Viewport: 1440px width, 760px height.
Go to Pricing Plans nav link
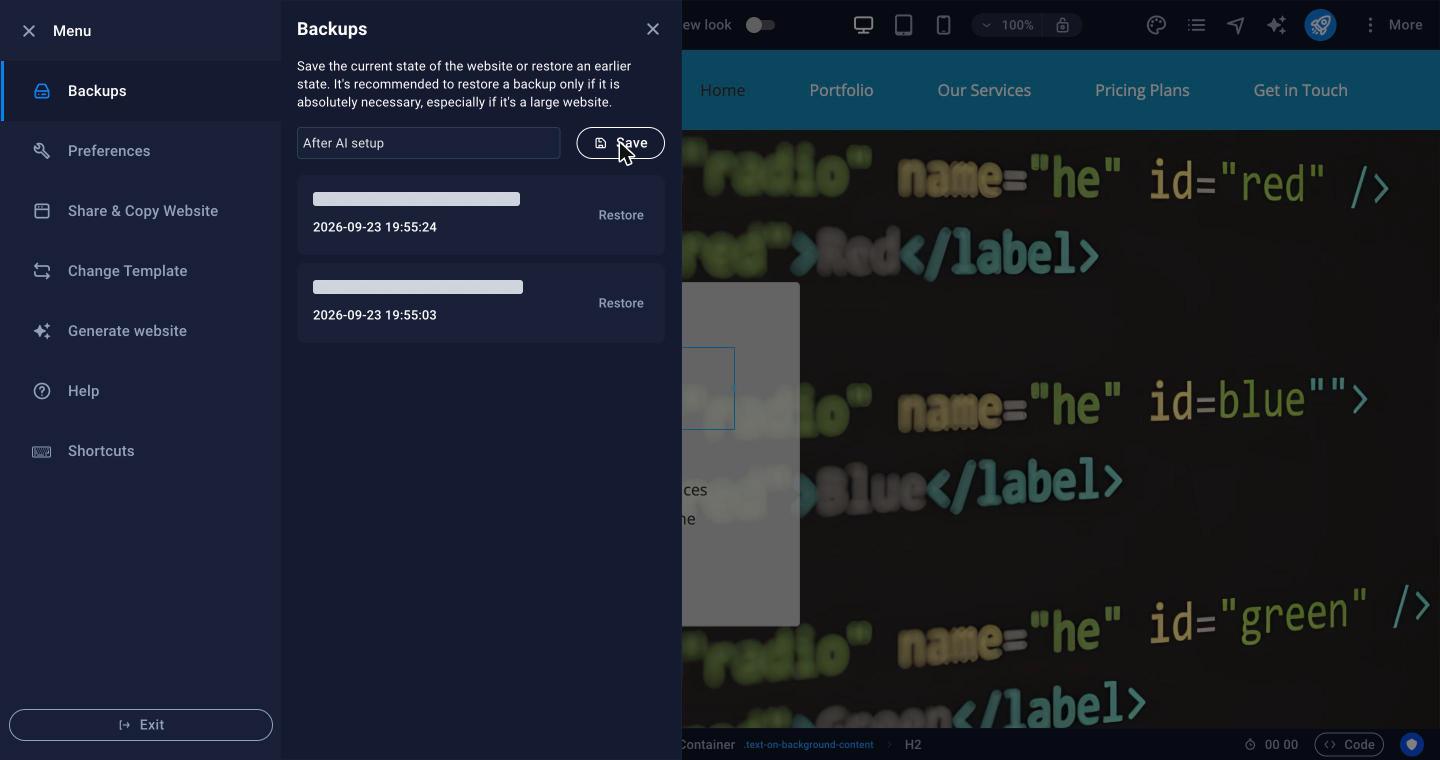click(x=1142, y=90)
